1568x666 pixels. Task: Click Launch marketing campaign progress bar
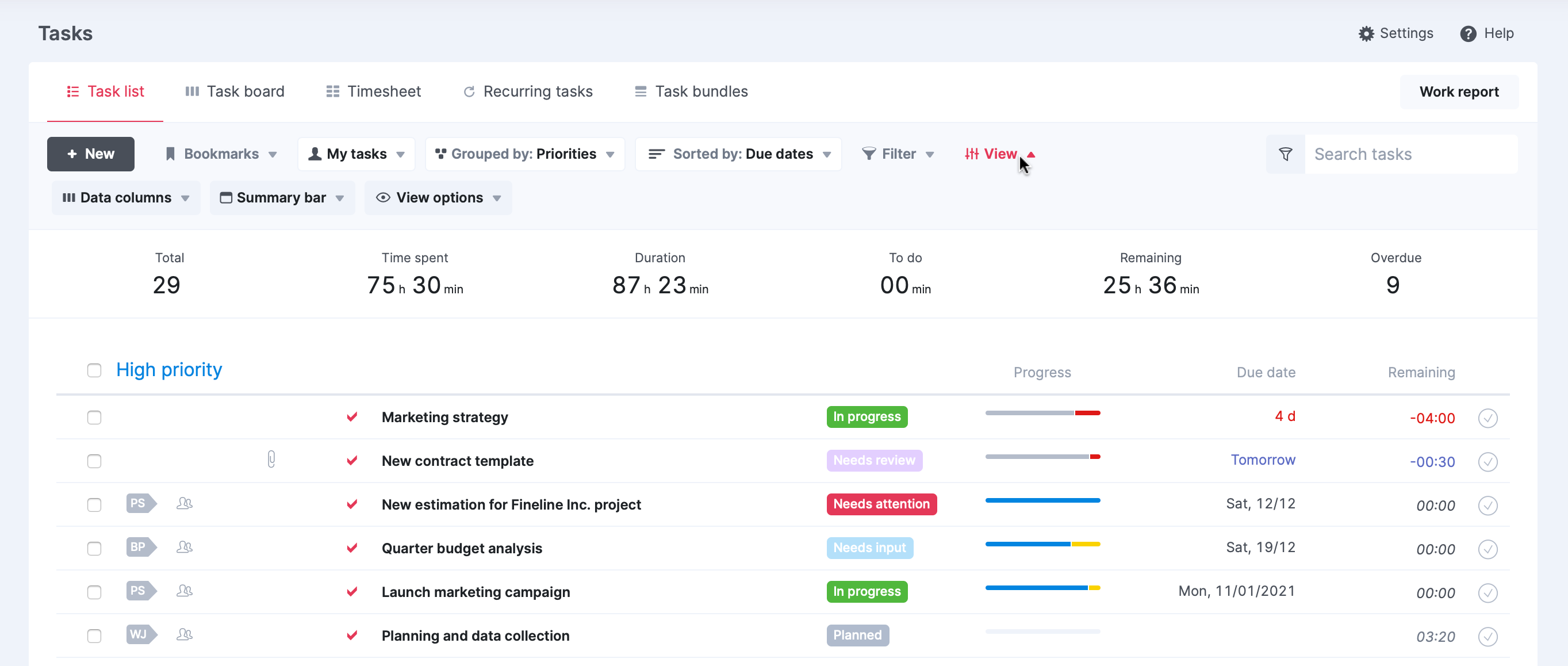[x=1042, y=588]
